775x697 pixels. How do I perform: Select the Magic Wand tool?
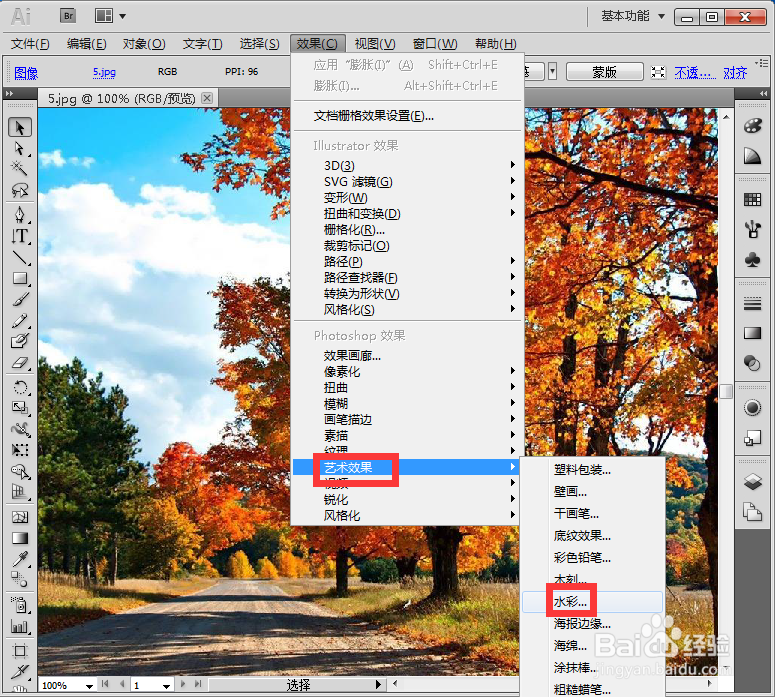(20, 169)
